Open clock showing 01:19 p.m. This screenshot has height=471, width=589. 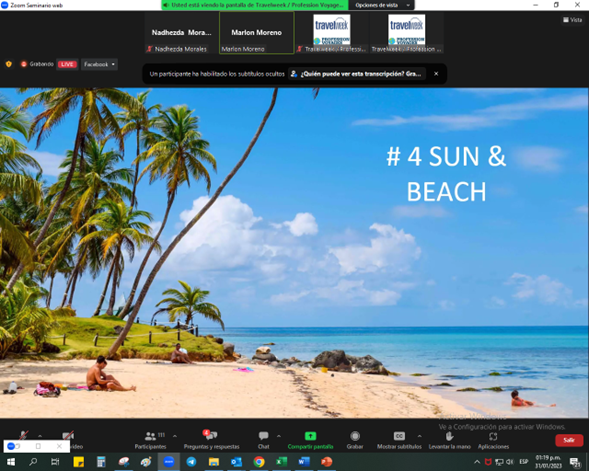point(548,462)
